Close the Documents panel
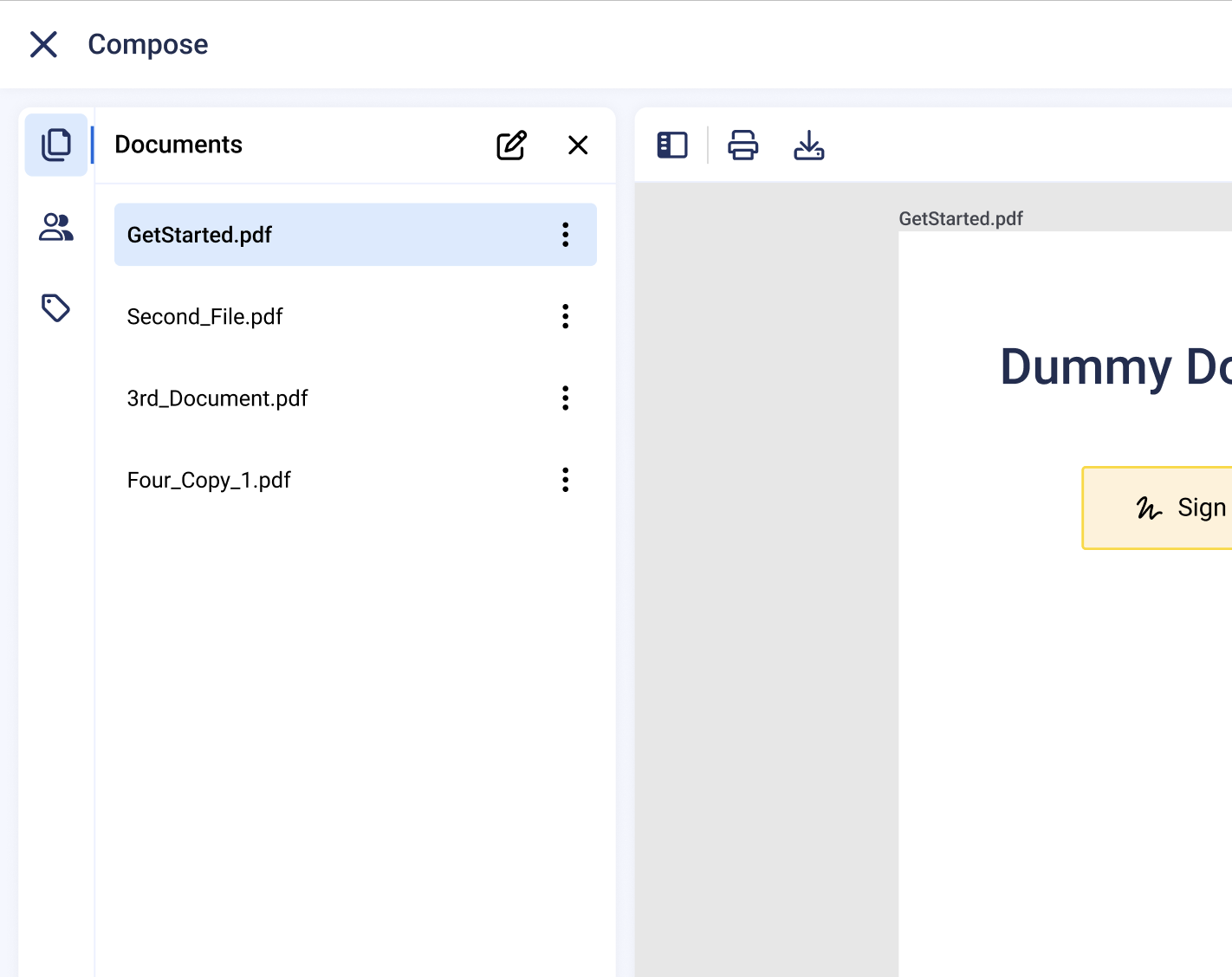 click(x=578, y=146)
